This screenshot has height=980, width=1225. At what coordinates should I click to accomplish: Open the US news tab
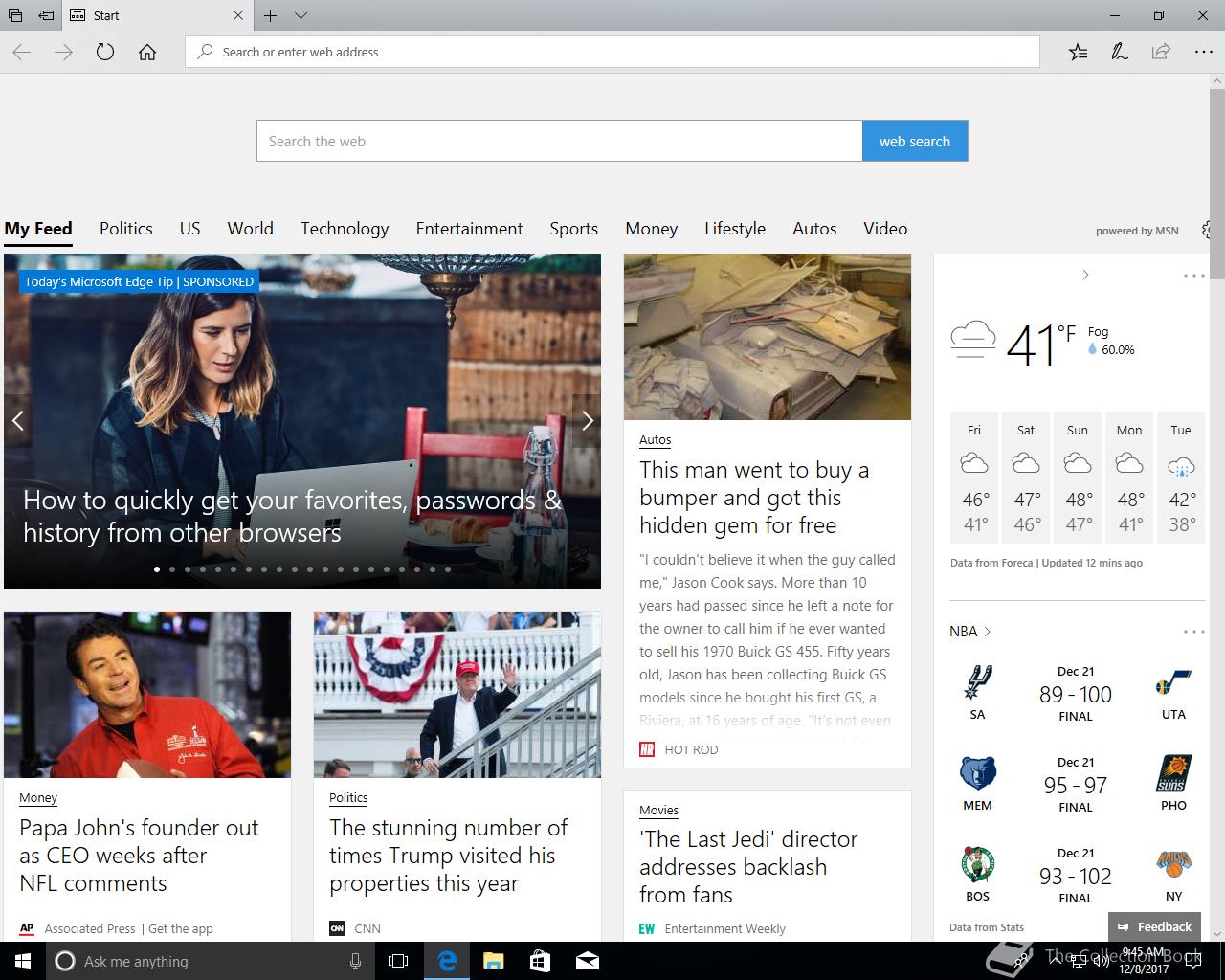coord(190,229)
